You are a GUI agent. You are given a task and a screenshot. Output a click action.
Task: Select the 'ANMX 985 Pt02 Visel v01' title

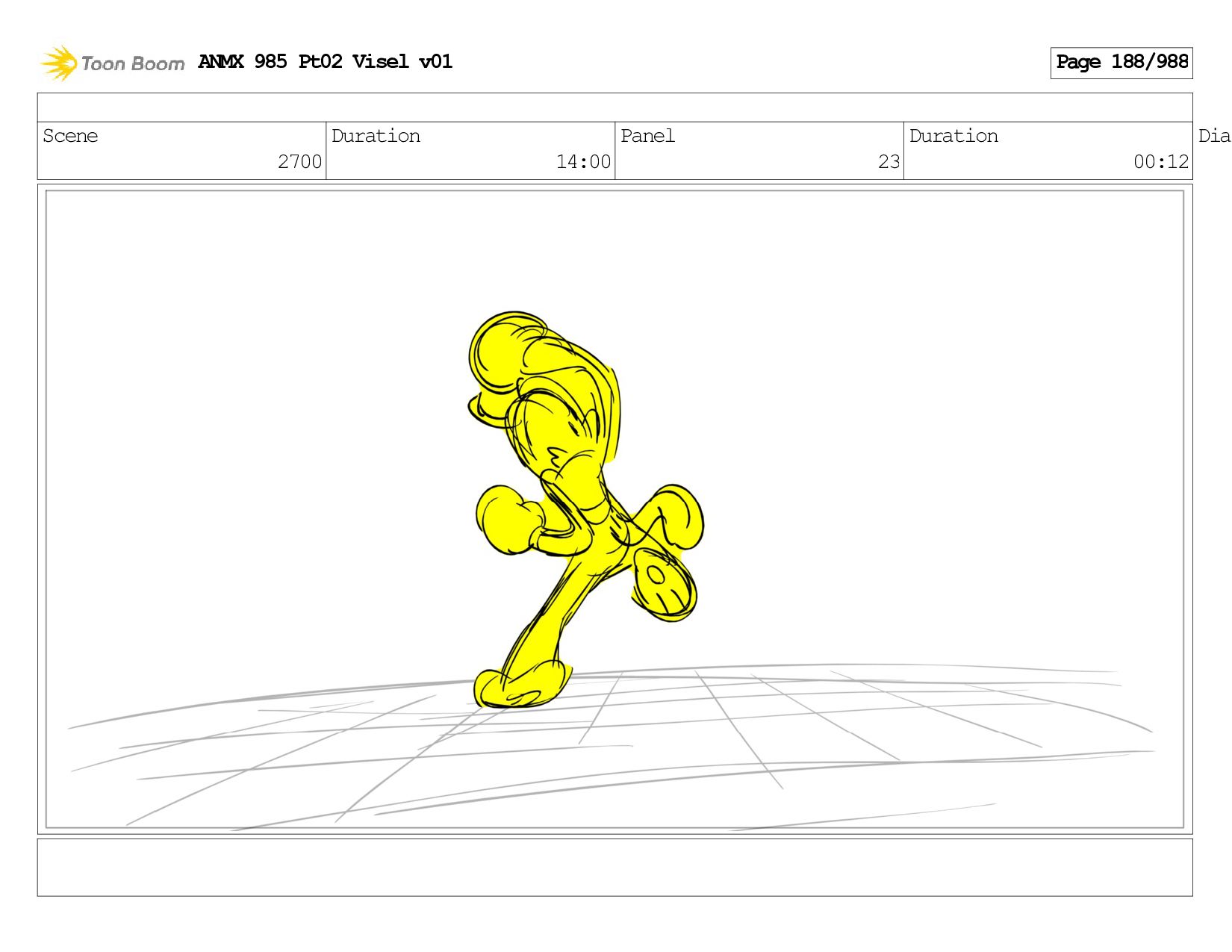[326, 62]
